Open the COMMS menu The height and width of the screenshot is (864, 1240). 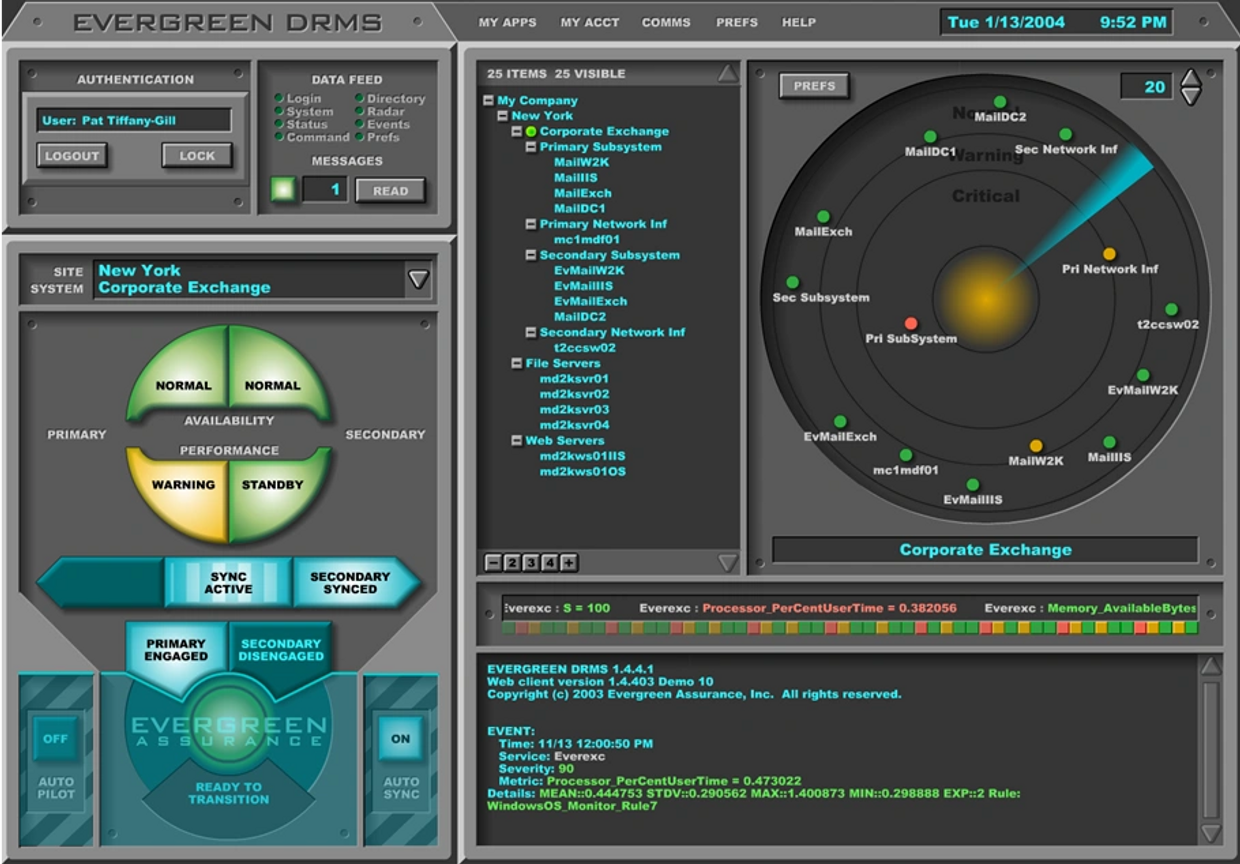coord(665,22)
